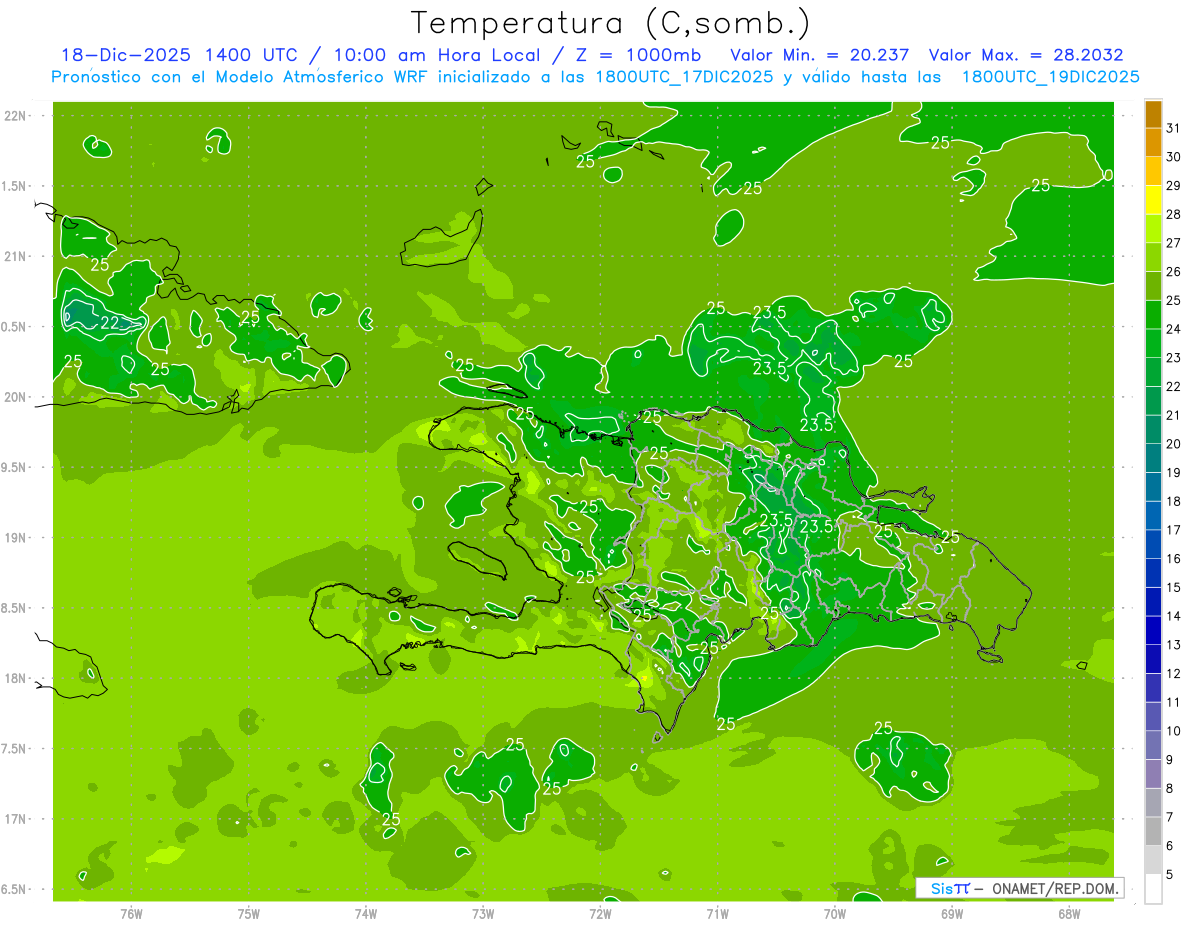Click the number 5 on the color scale
This screenshot has height=927, width=1200.
(1170, 875)
